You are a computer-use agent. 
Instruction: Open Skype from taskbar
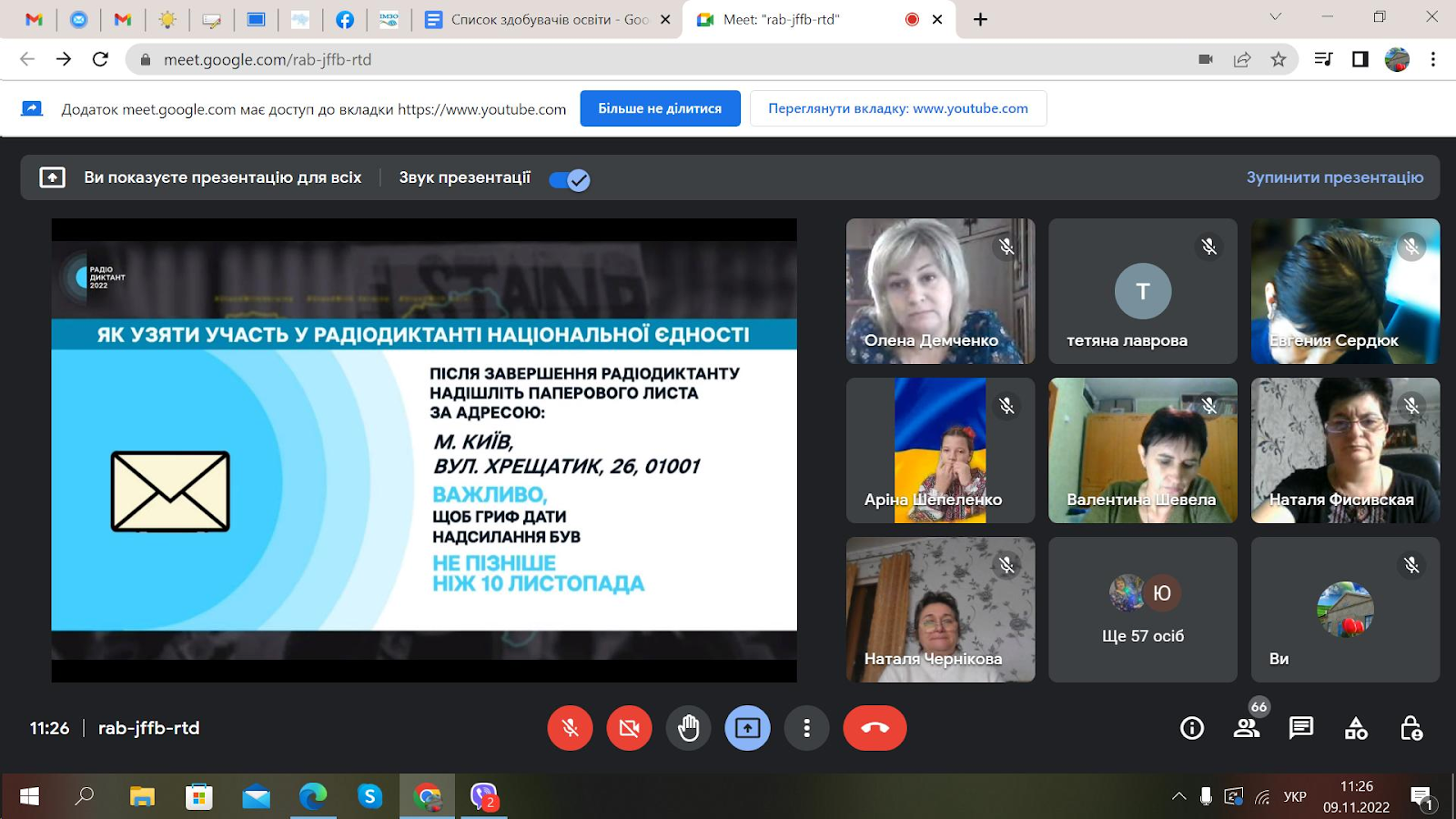pyautogui.click(x=369, y=796)
